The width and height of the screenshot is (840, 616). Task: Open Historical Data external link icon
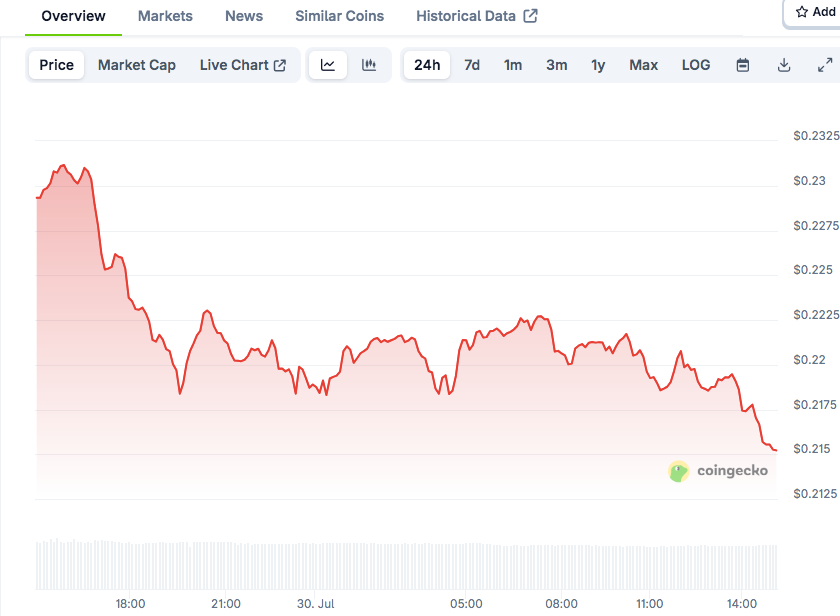(530, 16)
